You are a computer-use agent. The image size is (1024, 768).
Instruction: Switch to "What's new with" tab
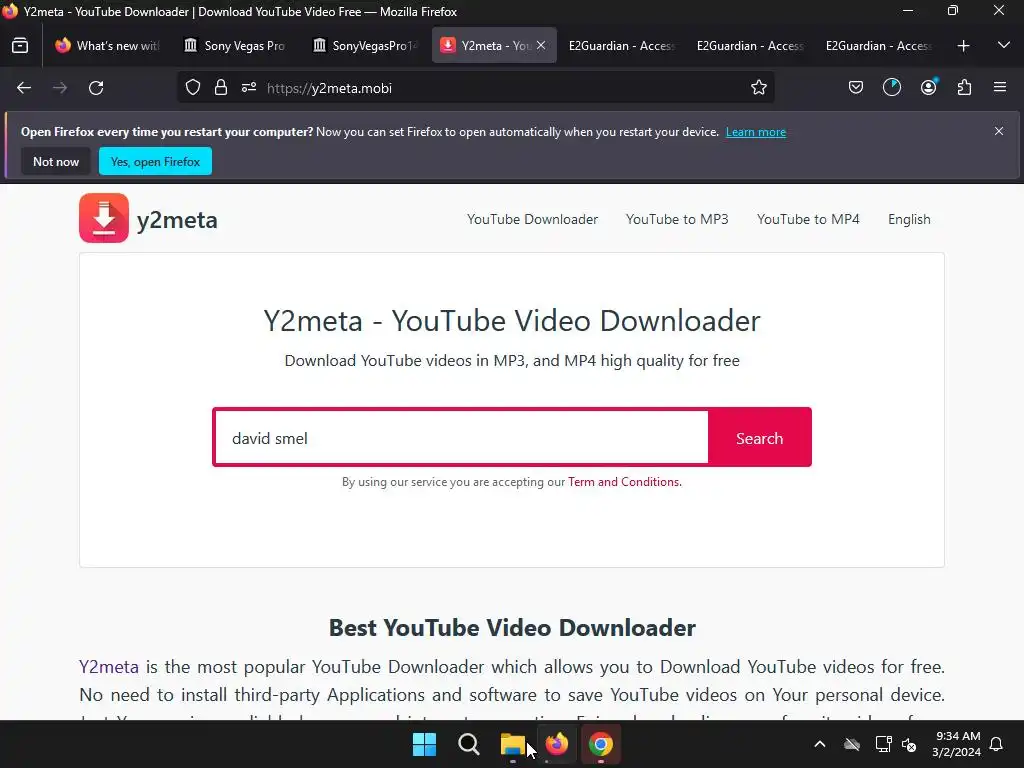(108, 46)
